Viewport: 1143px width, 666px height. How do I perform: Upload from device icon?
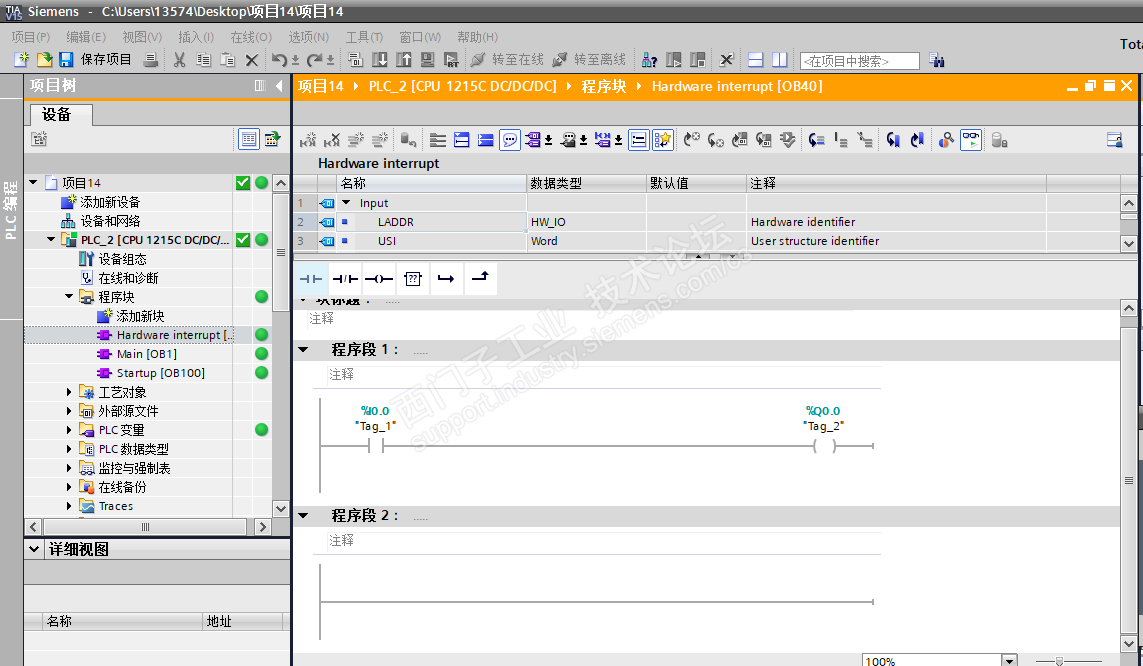[x=404, y=60]
